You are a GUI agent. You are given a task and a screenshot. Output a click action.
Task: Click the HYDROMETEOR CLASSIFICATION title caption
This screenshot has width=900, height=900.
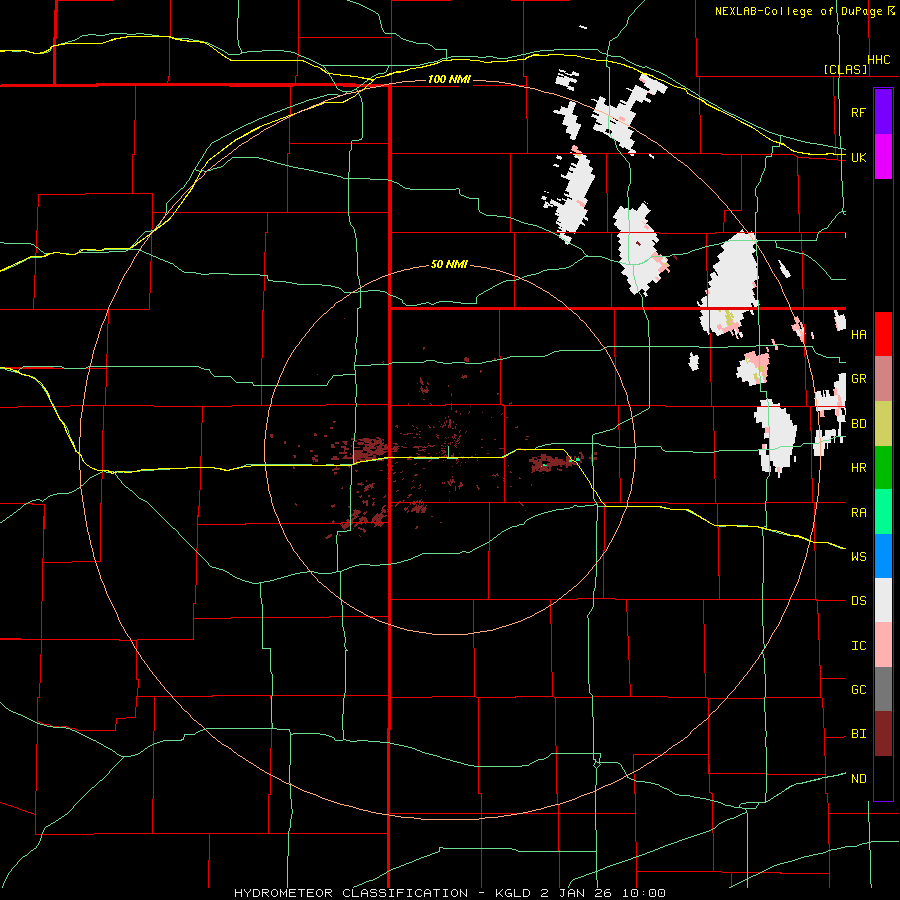pos(351,893)
